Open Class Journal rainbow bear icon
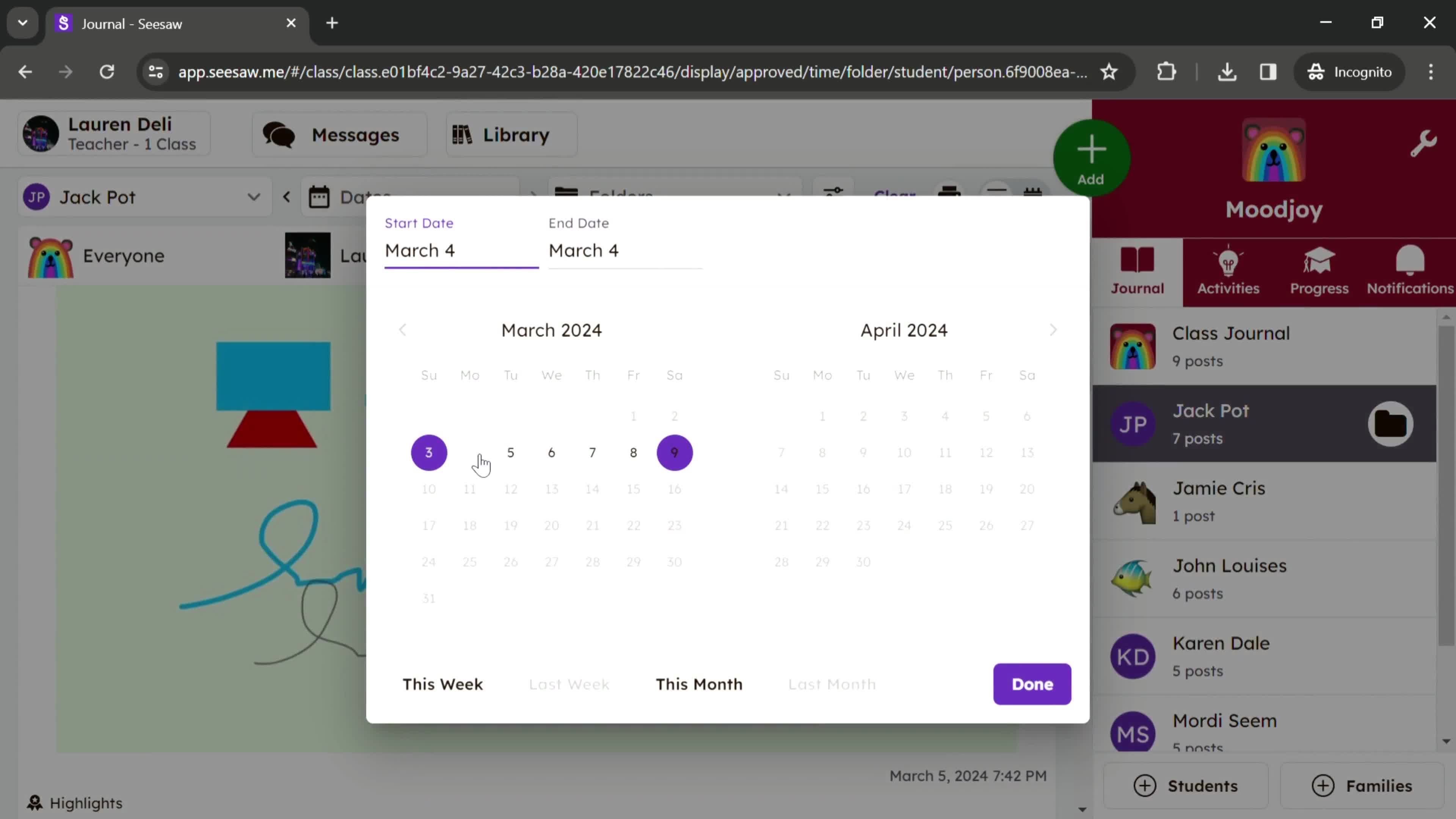The height and width of the screenshot is (819, 1456). 1133,347
